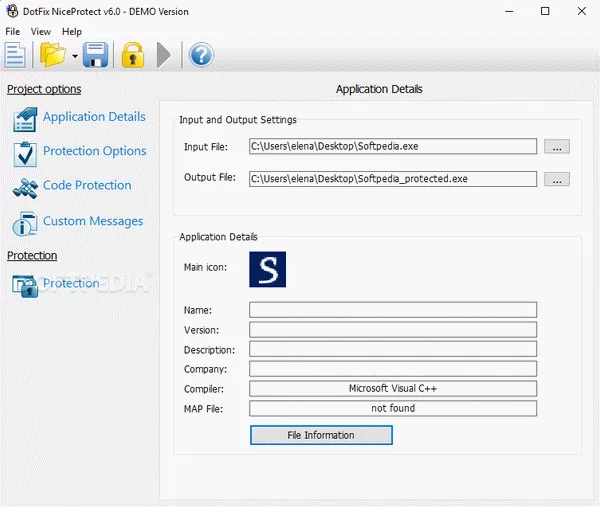Click the Application Details page title
The width and height of the screenshot is (600, 507).
click(x=379, y=89)
